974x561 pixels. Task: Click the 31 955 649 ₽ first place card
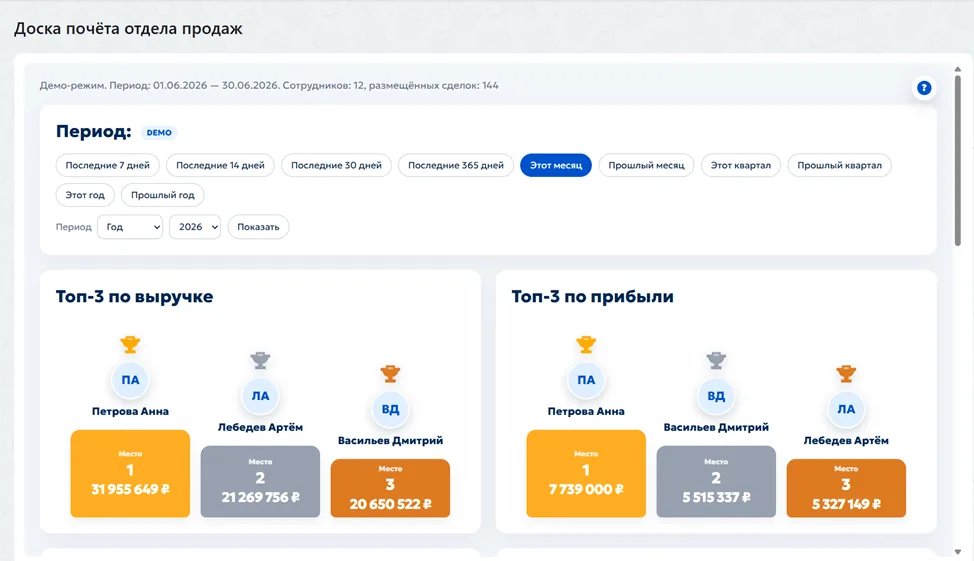(x=130, y=473)
